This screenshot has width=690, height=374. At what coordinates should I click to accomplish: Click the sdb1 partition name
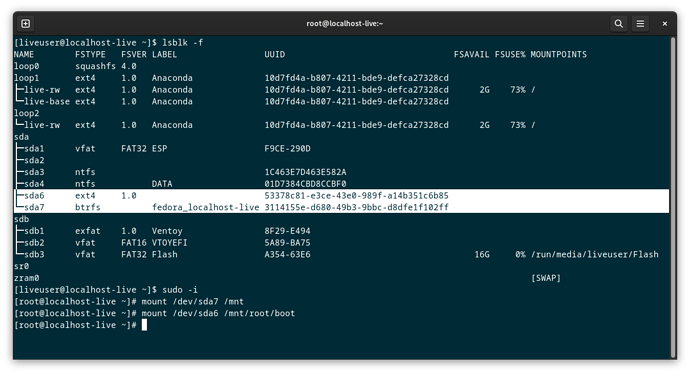34,231
